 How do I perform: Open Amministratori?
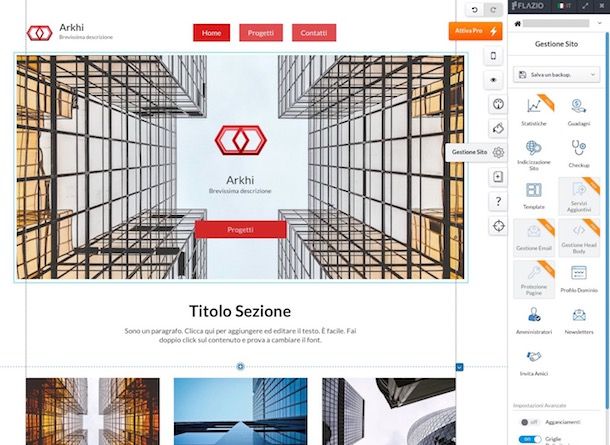point(534,321)
